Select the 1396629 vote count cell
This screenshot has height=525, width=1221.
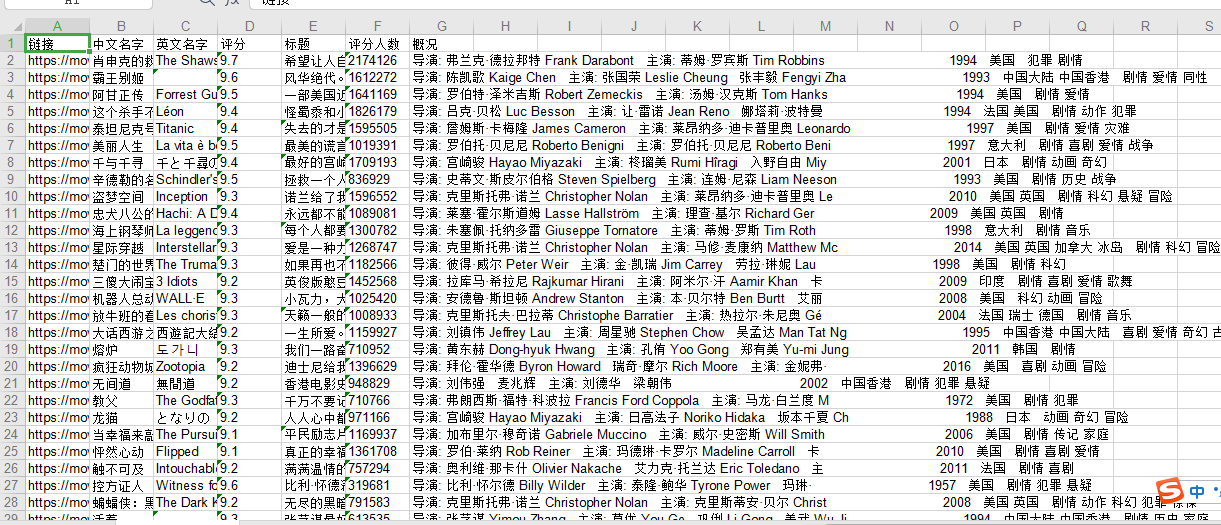(x=378, y=366)
